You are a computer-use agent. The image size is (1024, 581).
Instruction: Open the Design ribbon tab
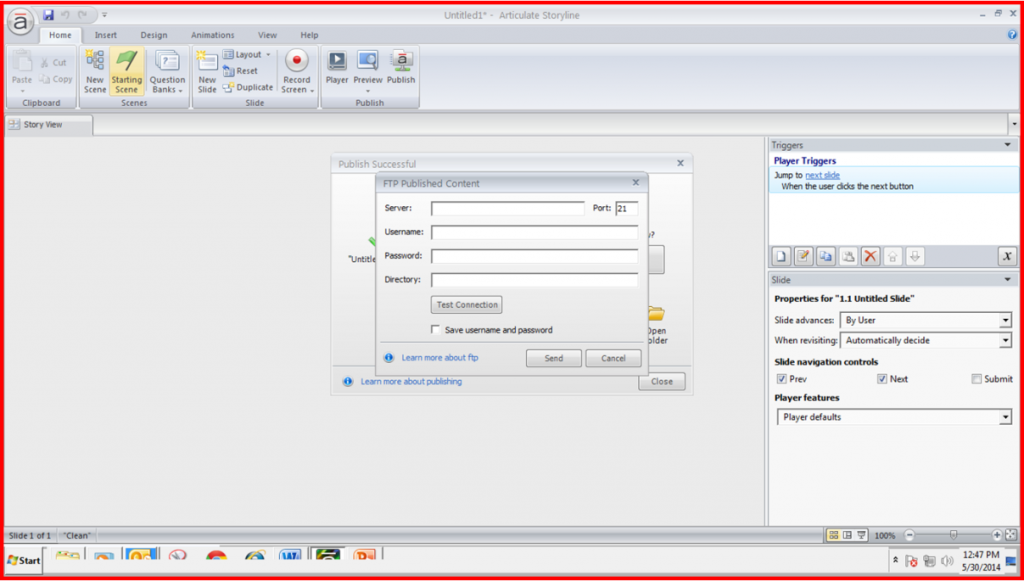pyautogui.click(x=154, y=35)
